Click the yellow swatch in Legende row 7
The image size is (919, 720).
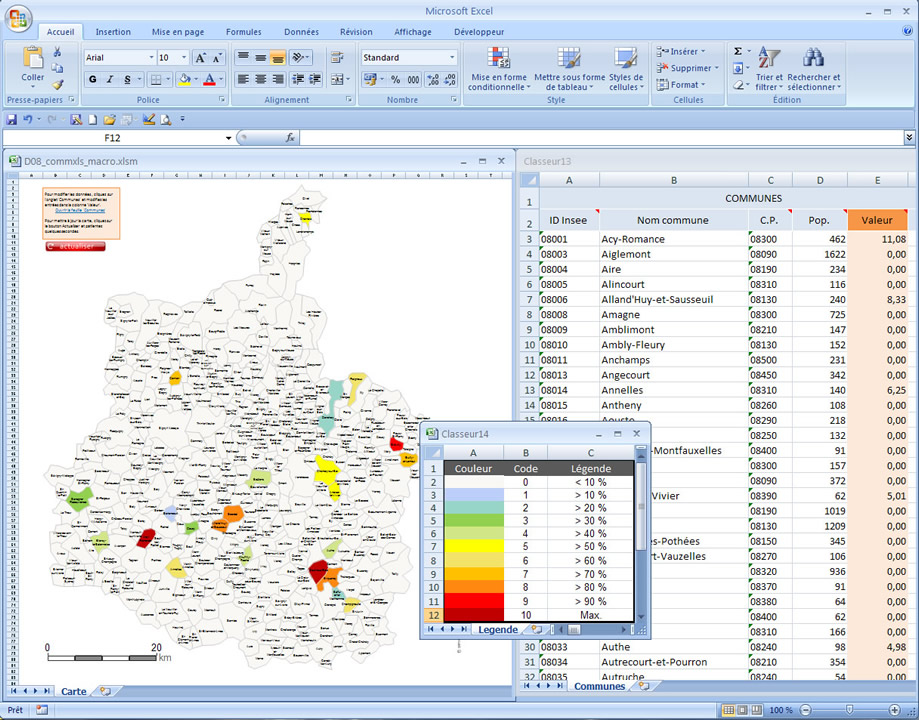[x=474, y=546]
